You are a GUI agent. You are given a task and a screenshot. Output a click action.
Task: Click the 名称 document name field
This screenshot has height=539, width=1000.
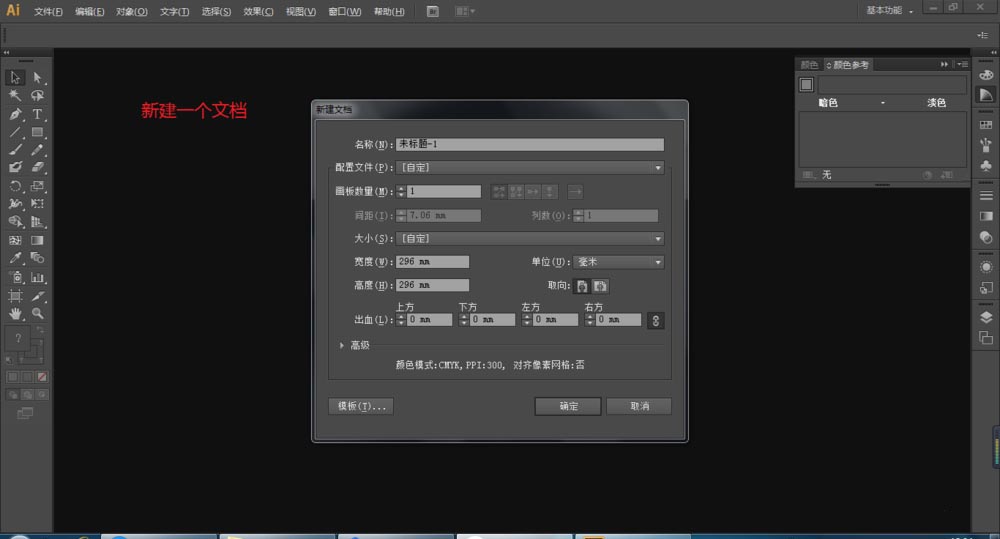530,144
